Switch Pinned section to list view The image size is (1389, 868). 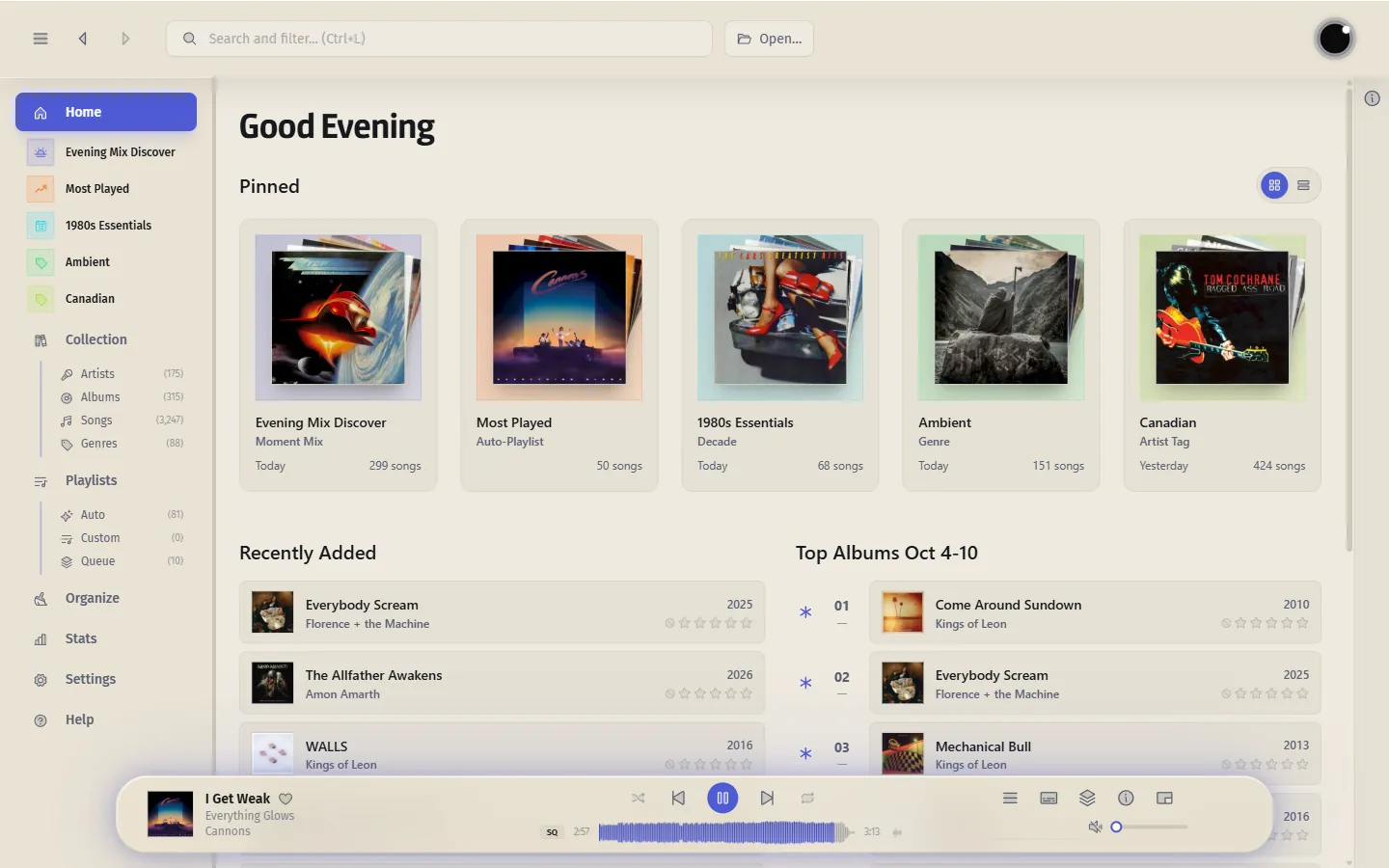[x=1303, y=185]
